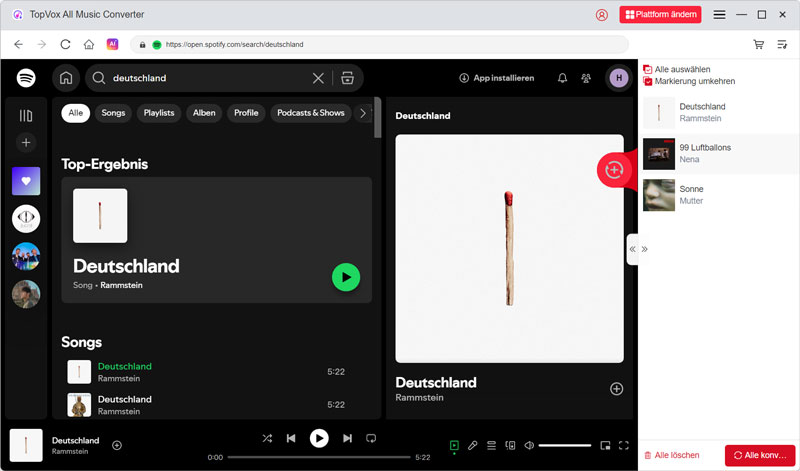
Task: Go to Spotify home icon
Action: (66, 78)
